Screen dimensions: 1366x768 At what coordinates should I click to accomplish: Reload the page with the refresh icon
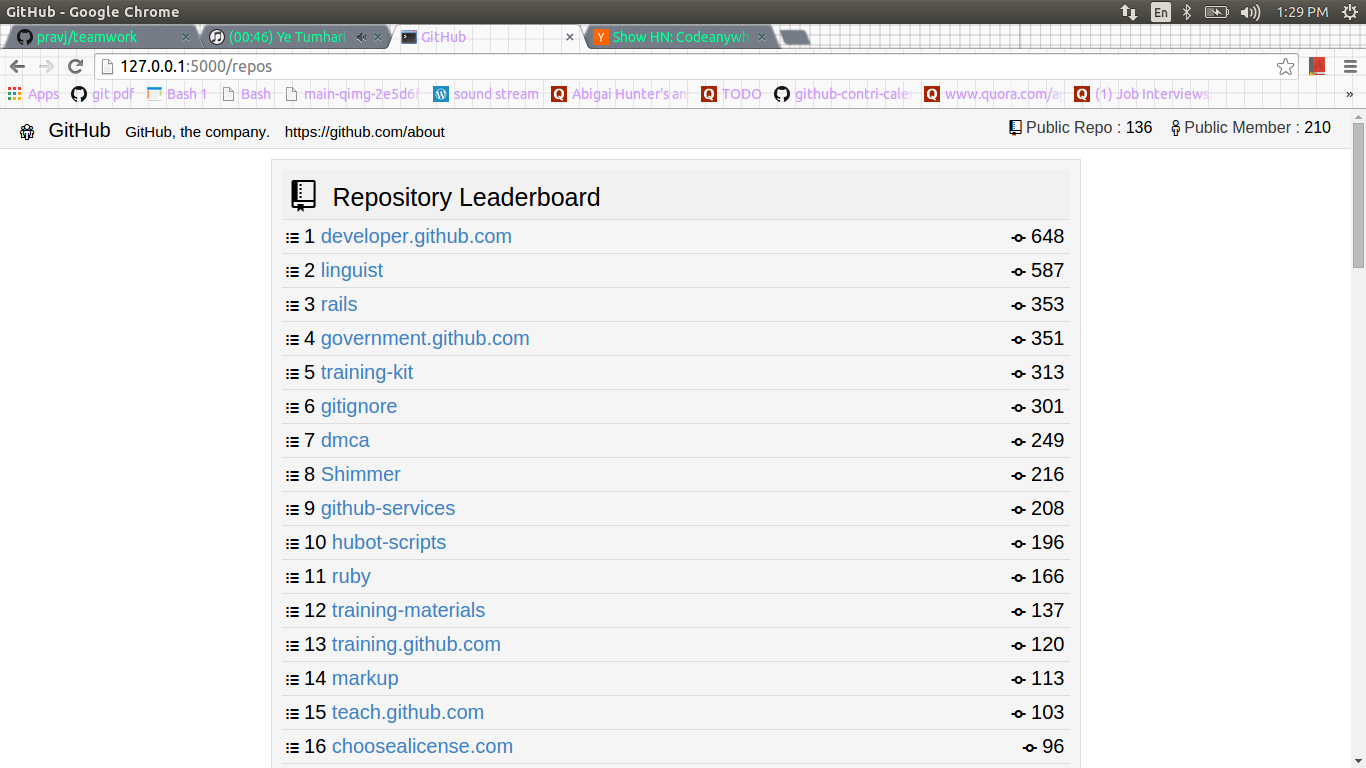pyautogui.click(x=75, y=66)
